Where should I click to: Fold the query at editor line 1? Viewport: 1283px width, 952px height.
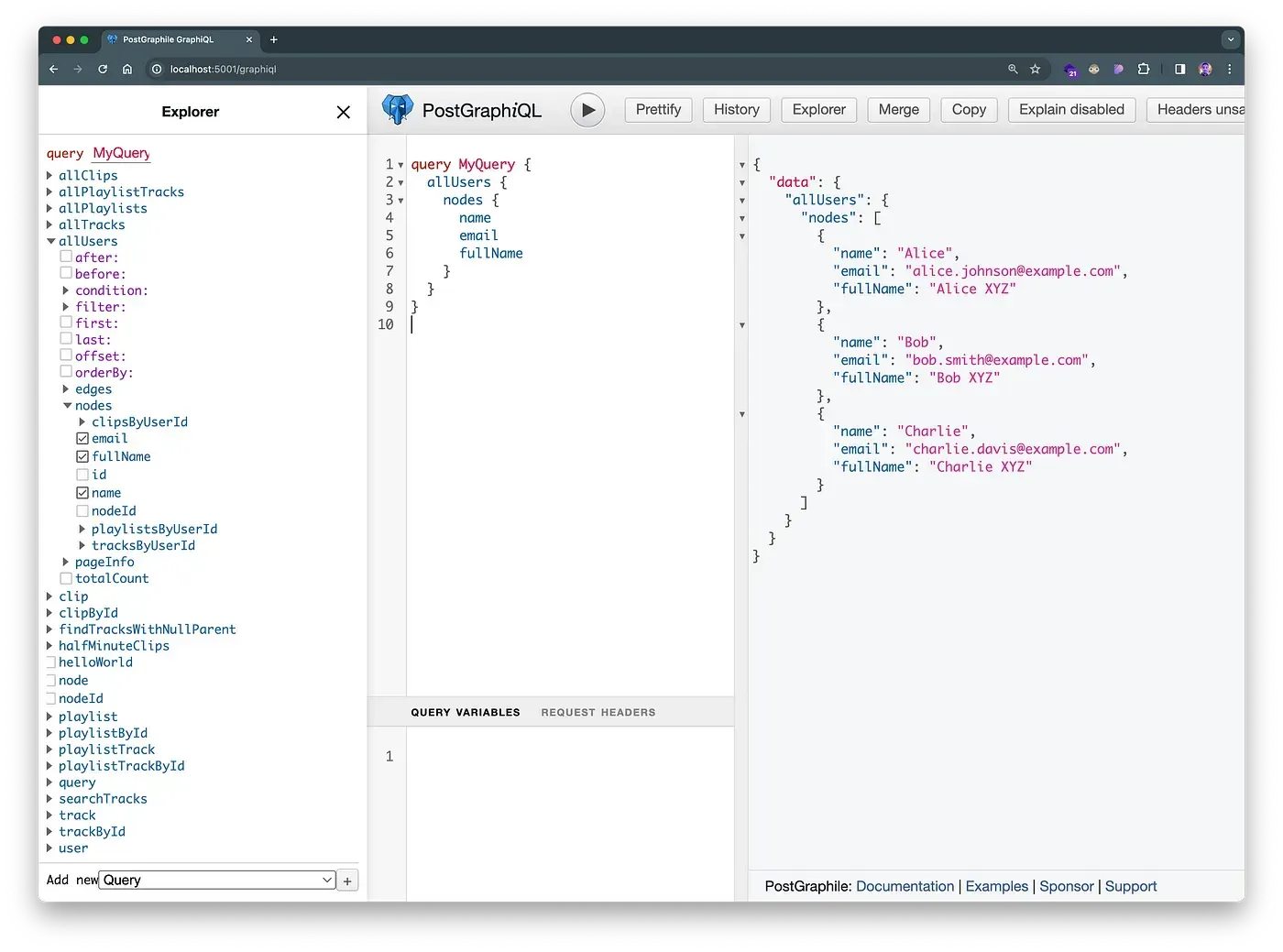pos(400,165)
